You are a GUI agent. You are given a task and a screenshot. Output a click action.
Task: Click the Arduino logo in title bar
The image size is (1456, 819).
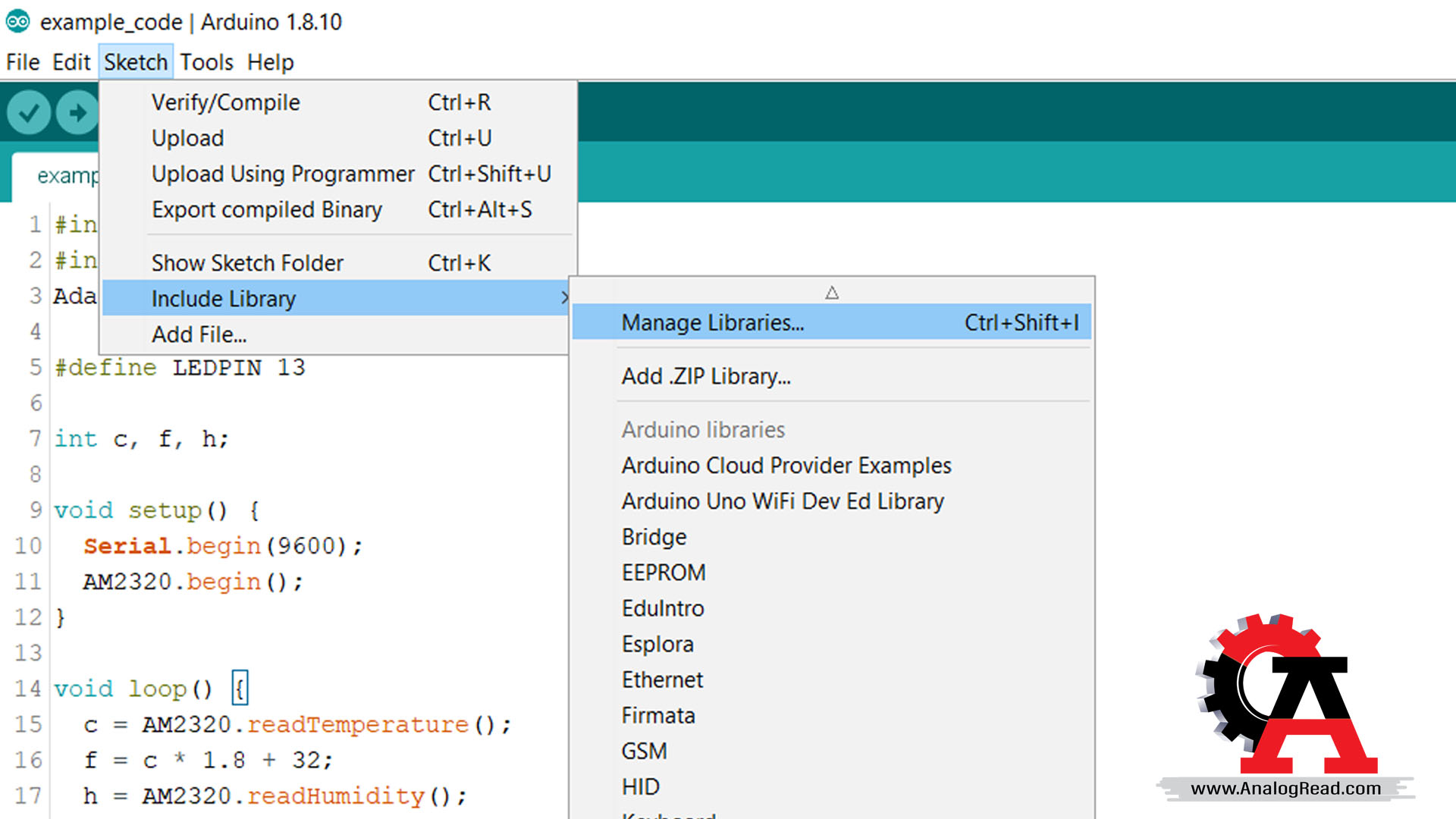(x=18, y=21)
